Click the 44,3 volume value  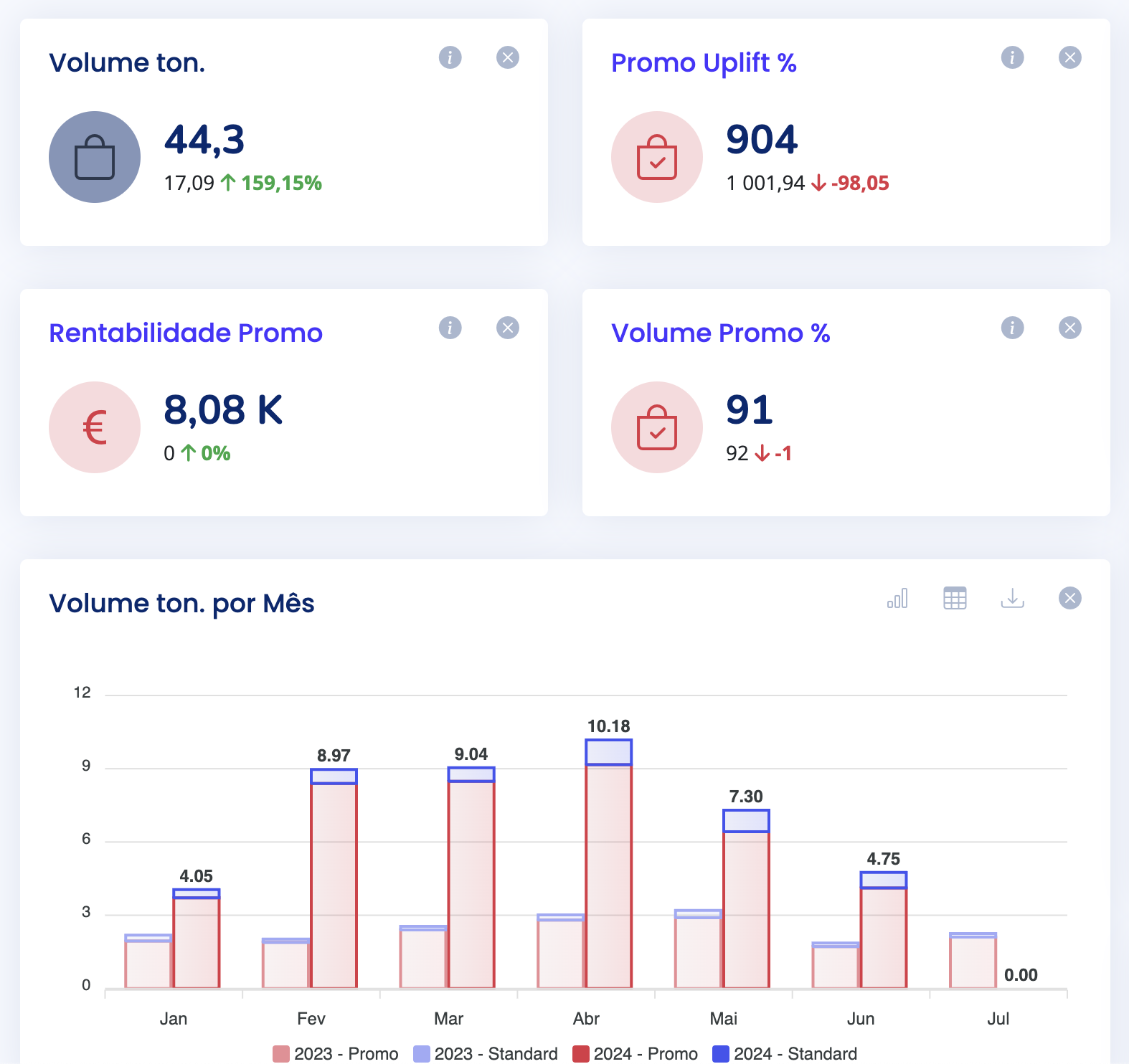(204, 140)
